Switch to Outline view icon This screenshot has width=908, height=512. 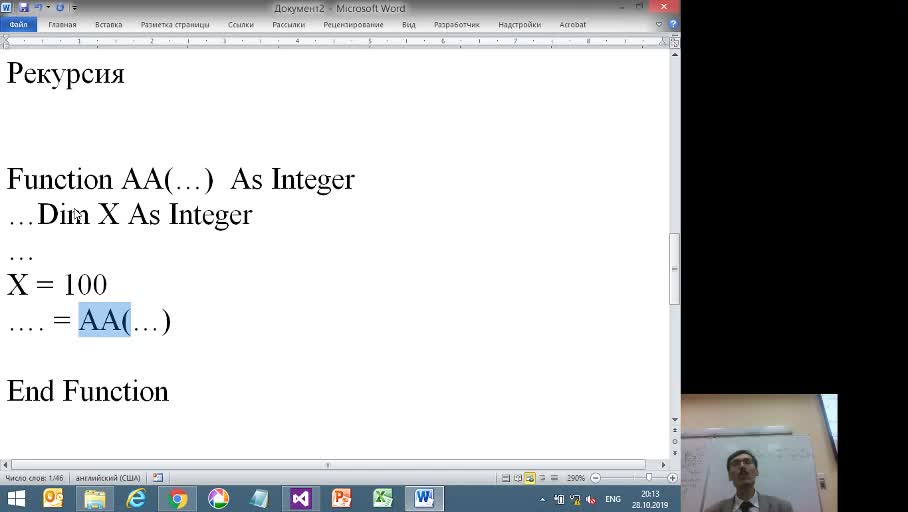coord(542,478)
